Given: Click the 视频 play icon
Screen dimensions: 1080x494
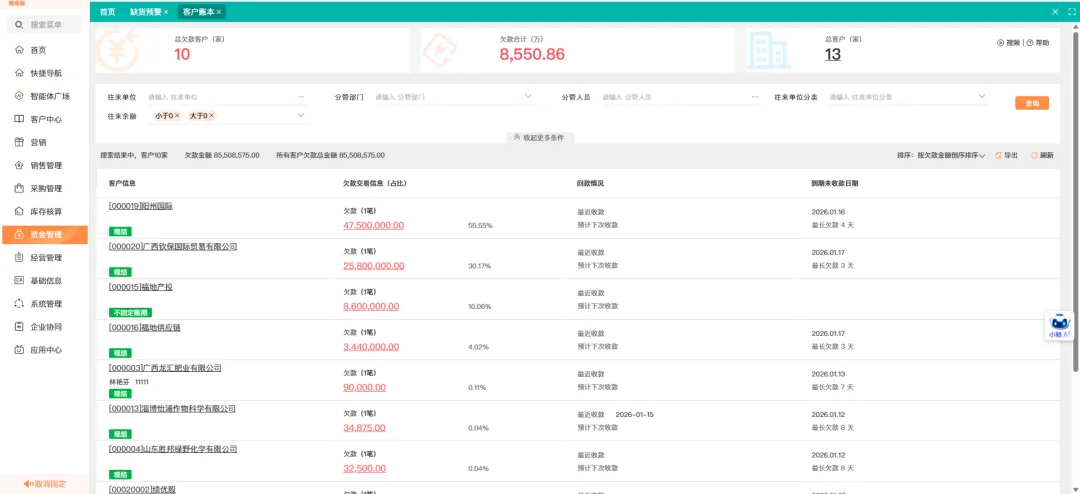Looking at the screenshot, I should point(1000,43).
